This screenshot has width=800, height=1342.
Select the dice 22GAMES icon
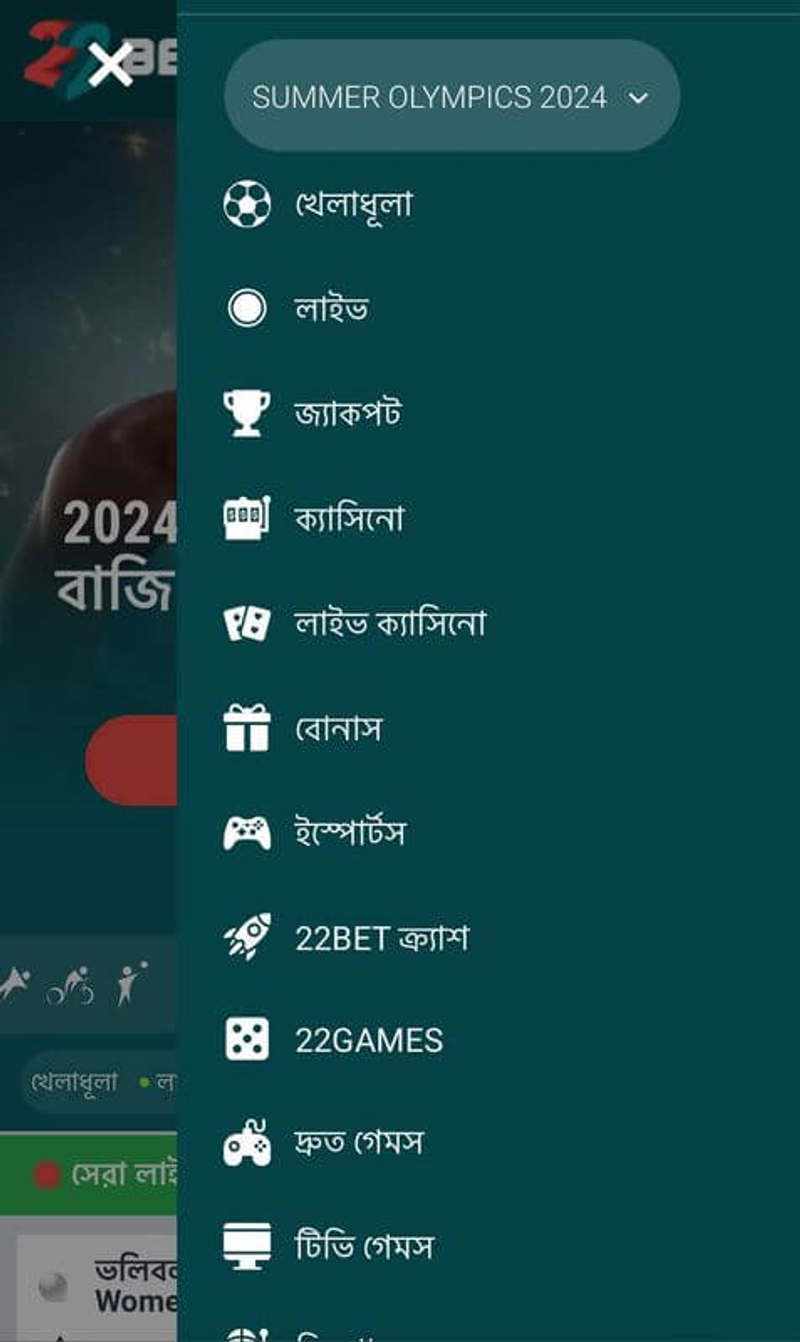click(x=246, y=1040)
